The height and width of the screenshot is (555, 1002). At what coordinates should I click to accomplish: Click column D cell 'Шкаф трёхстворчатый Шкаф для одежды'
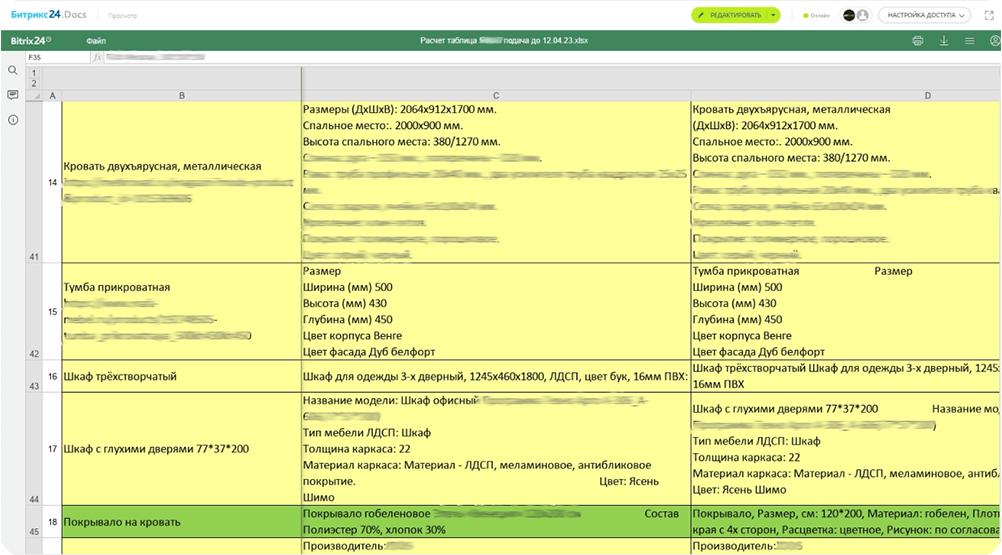(x=846, y=376)
